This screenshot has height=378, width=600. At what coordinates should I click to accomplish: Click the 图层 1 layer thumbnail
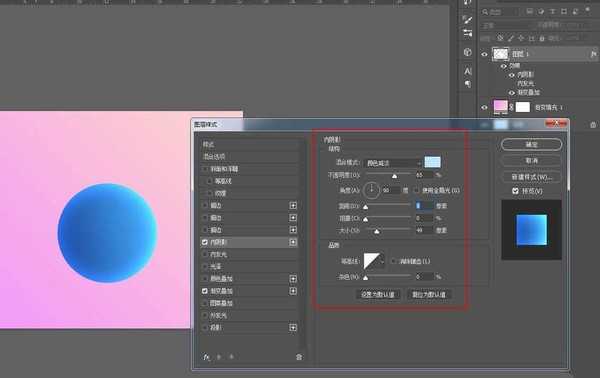point(501,54)
